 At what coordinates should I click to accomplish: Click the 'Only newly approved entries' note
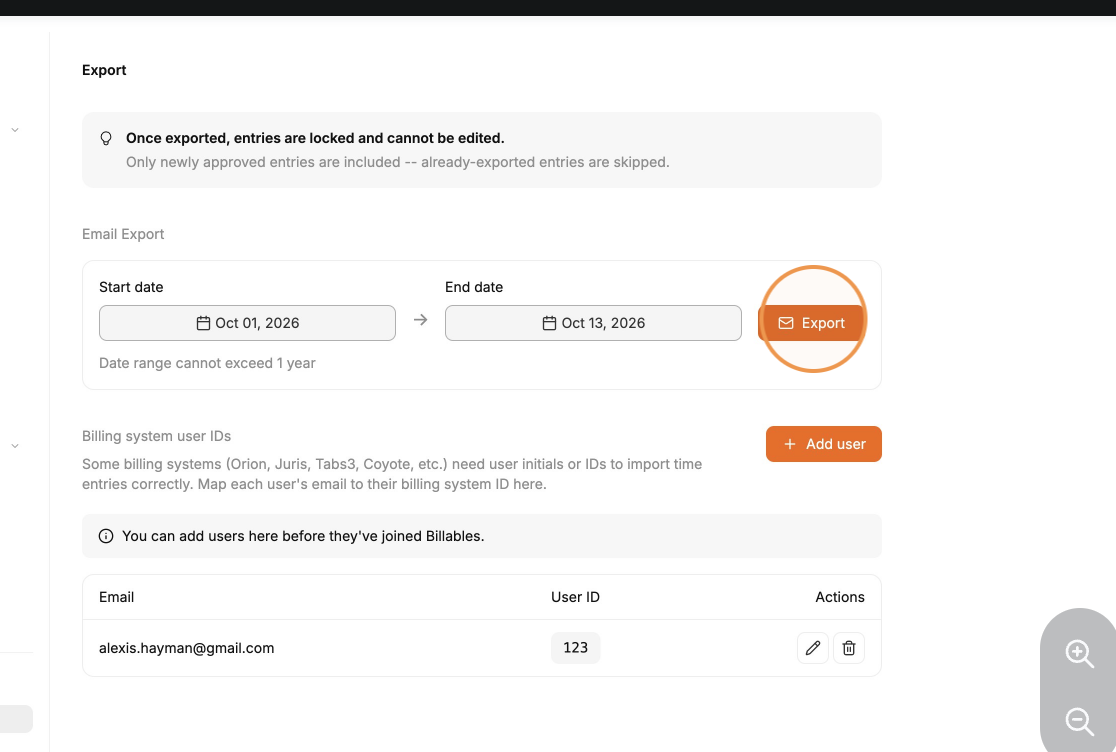398,162
